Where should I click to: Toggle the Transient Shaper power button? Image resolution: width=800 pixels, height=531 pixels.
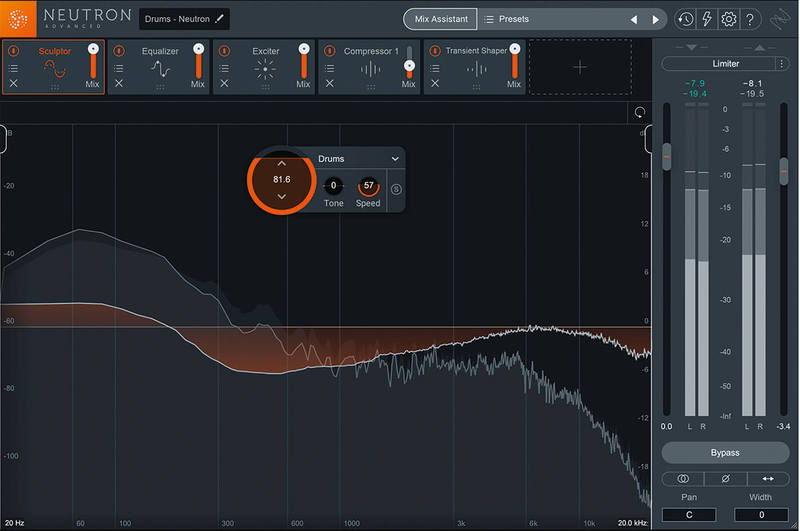[435, 51]
